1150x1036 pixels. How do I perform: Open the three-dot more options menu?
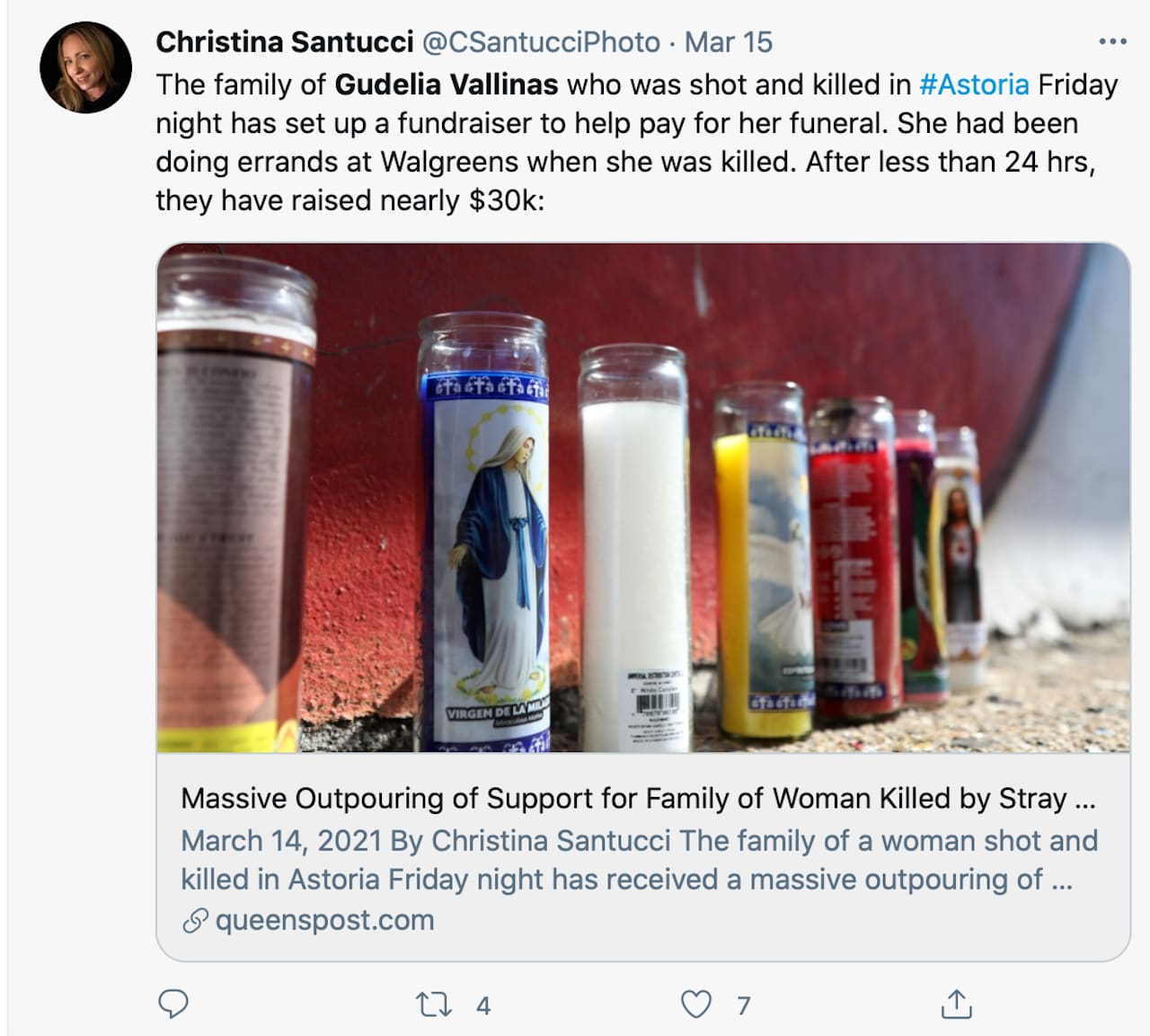pyautogui.click(x=1111, y=42)
